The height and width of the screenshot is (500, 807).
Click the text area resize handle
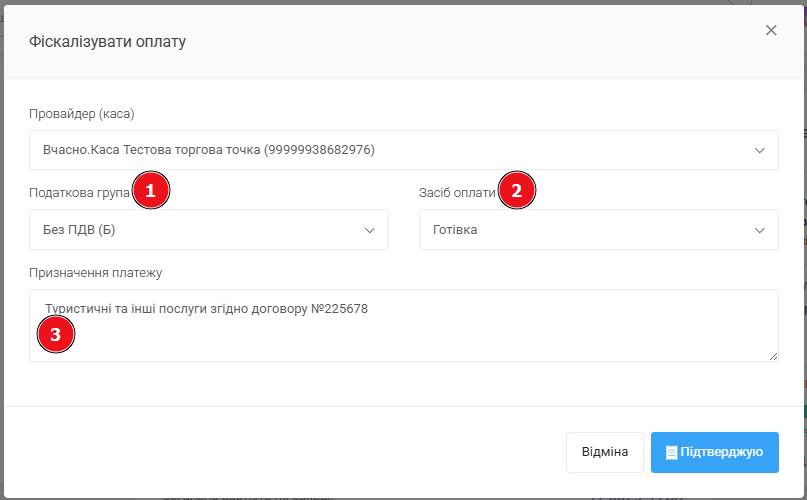point(773,356)
